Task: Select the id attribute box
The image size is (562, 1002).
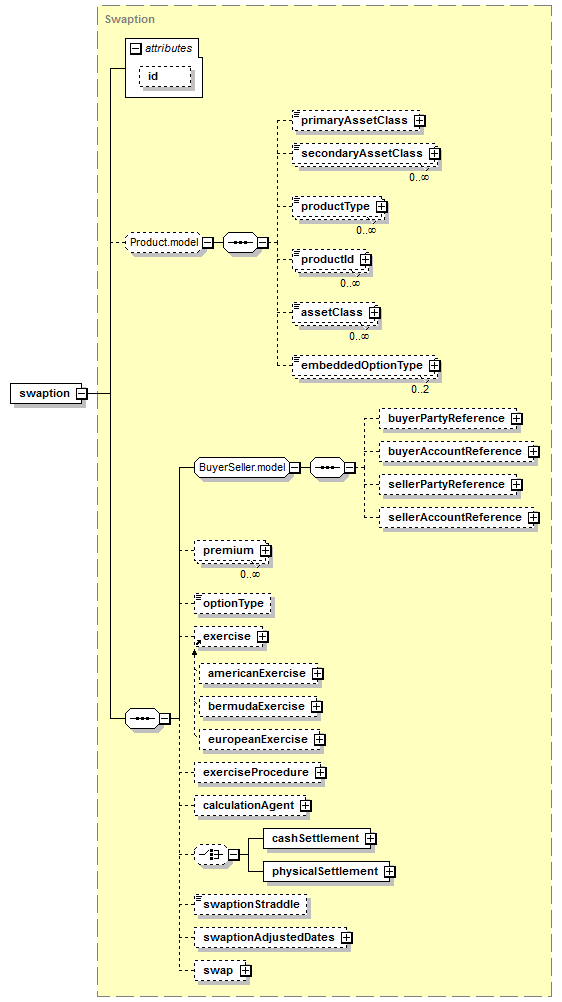Action: point(165,77)
